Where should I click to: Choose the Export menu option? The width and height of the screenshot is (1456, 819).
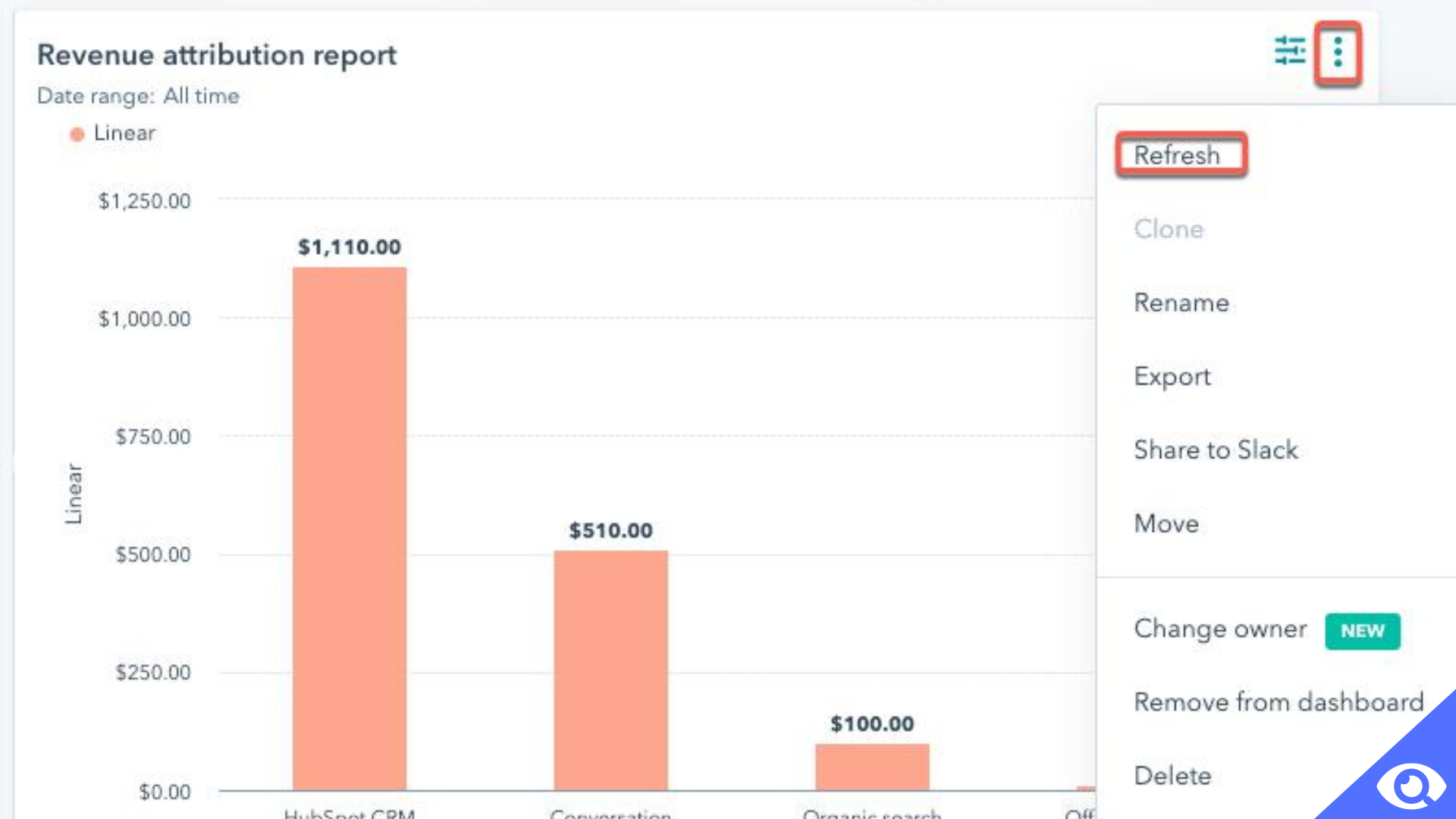click(x=1172, y=376)
